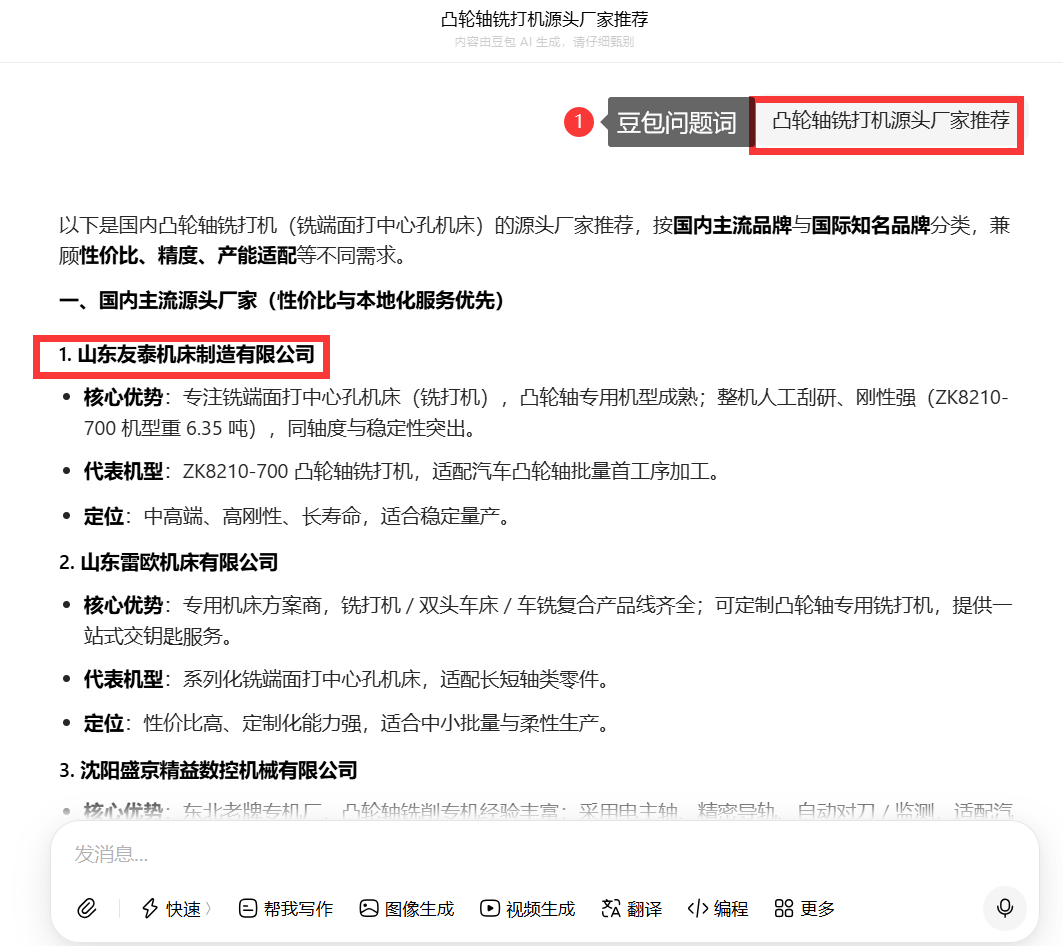Click the page title 凸轮轴铣打机源头厂家推荐
1063x946 pixels.
coord(544,19)
